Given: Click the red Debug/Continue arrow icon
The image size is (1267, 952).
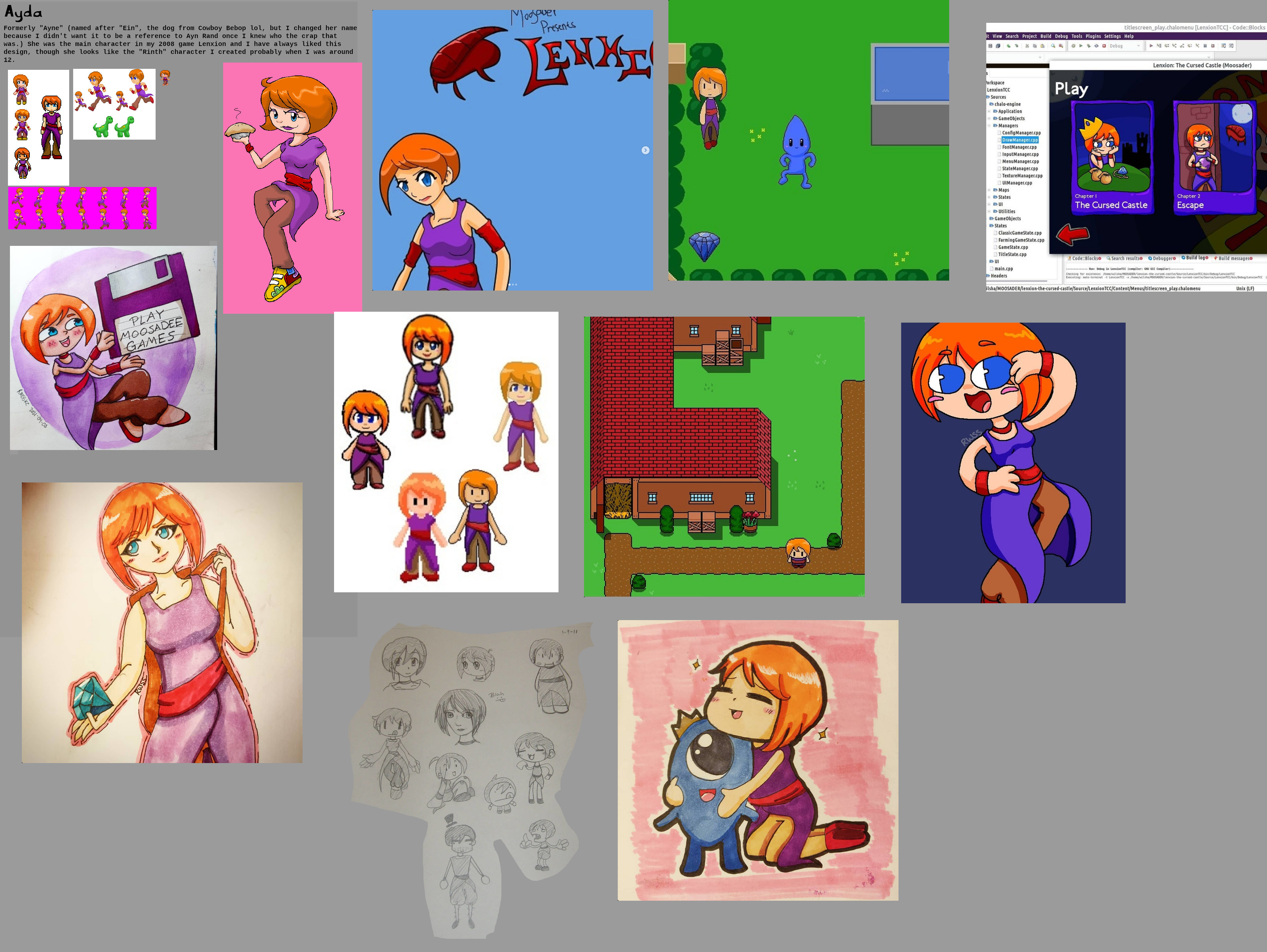Looking at the screenshot, I should (x=1151, y=46).
